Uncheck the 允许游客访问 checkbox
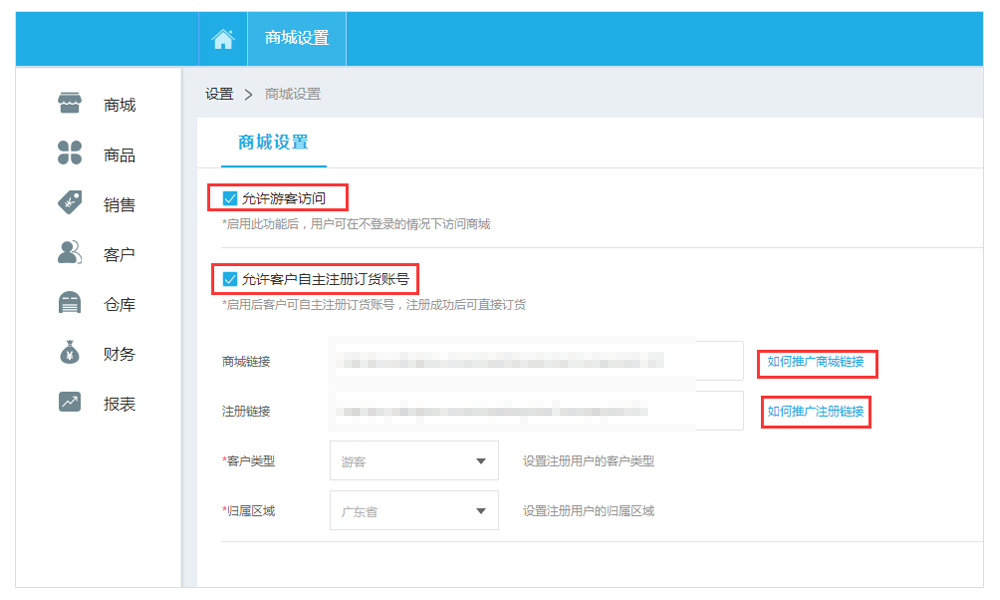The width and height of the screenshot is (1000, 600). click(x=231, y=198)
